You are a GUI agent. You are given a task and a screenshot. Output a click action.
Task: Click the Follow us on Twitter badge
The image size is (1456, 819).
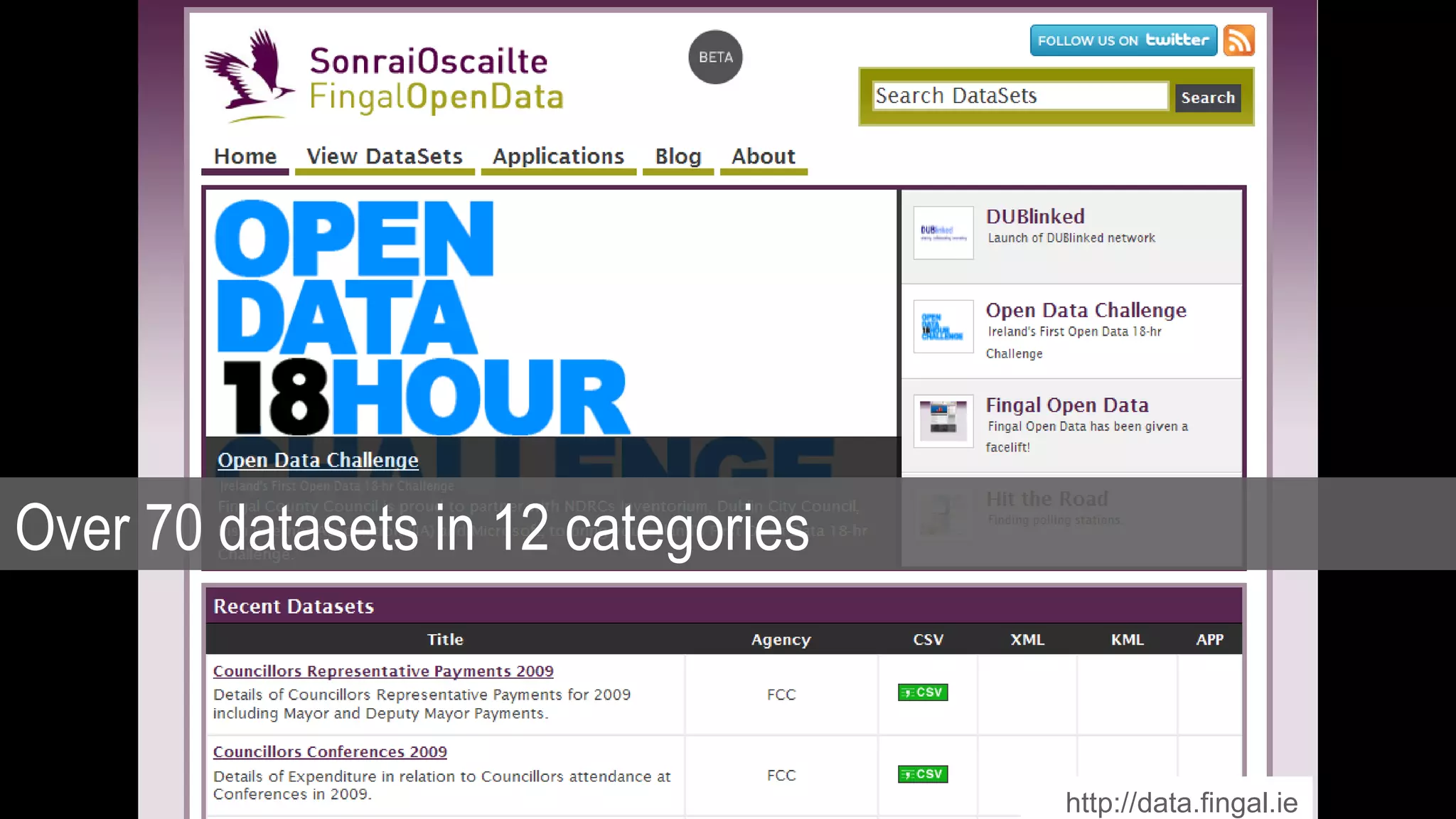click(1123, 41)
